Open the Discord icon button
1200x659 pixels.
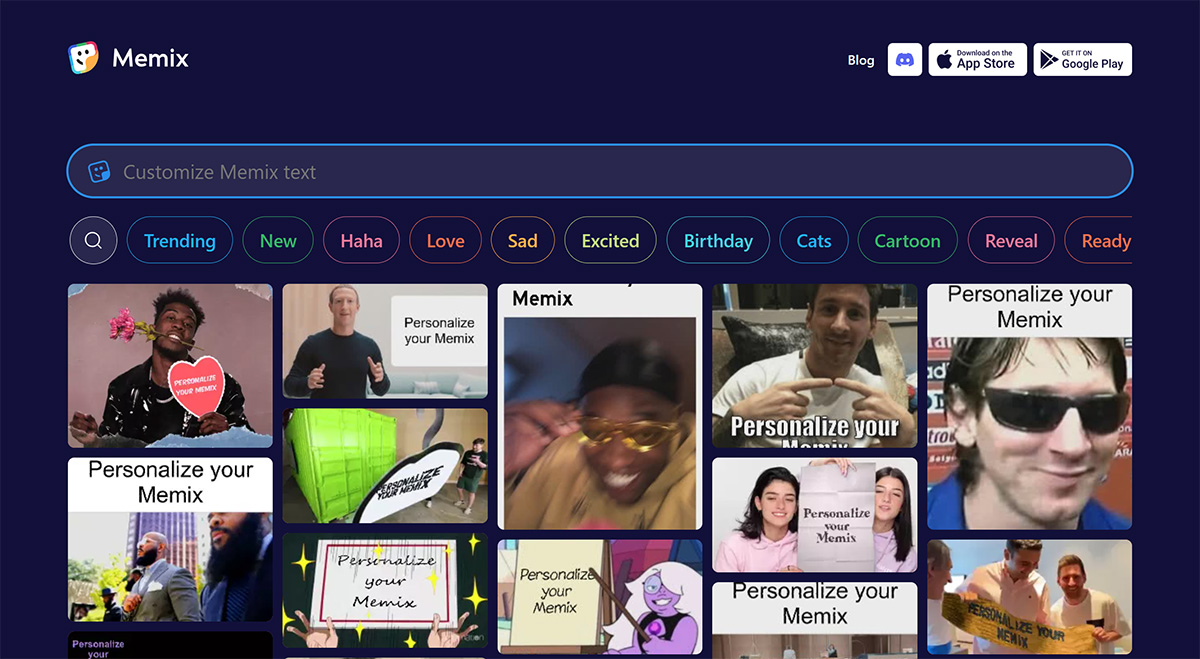click(905, 59)
